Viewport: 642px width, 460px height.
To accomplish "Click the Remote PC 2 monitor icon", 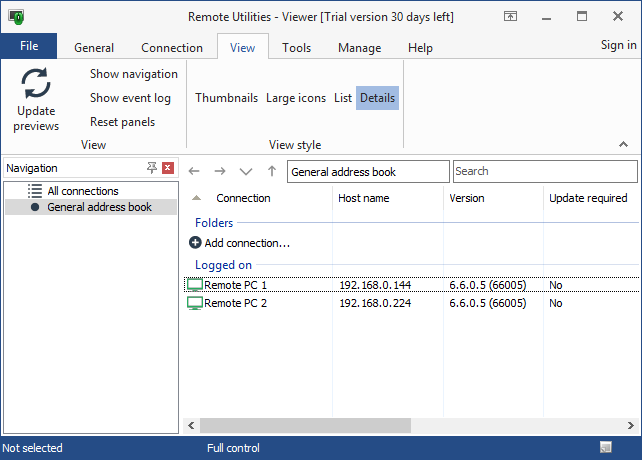I will [x=195, y=303].
